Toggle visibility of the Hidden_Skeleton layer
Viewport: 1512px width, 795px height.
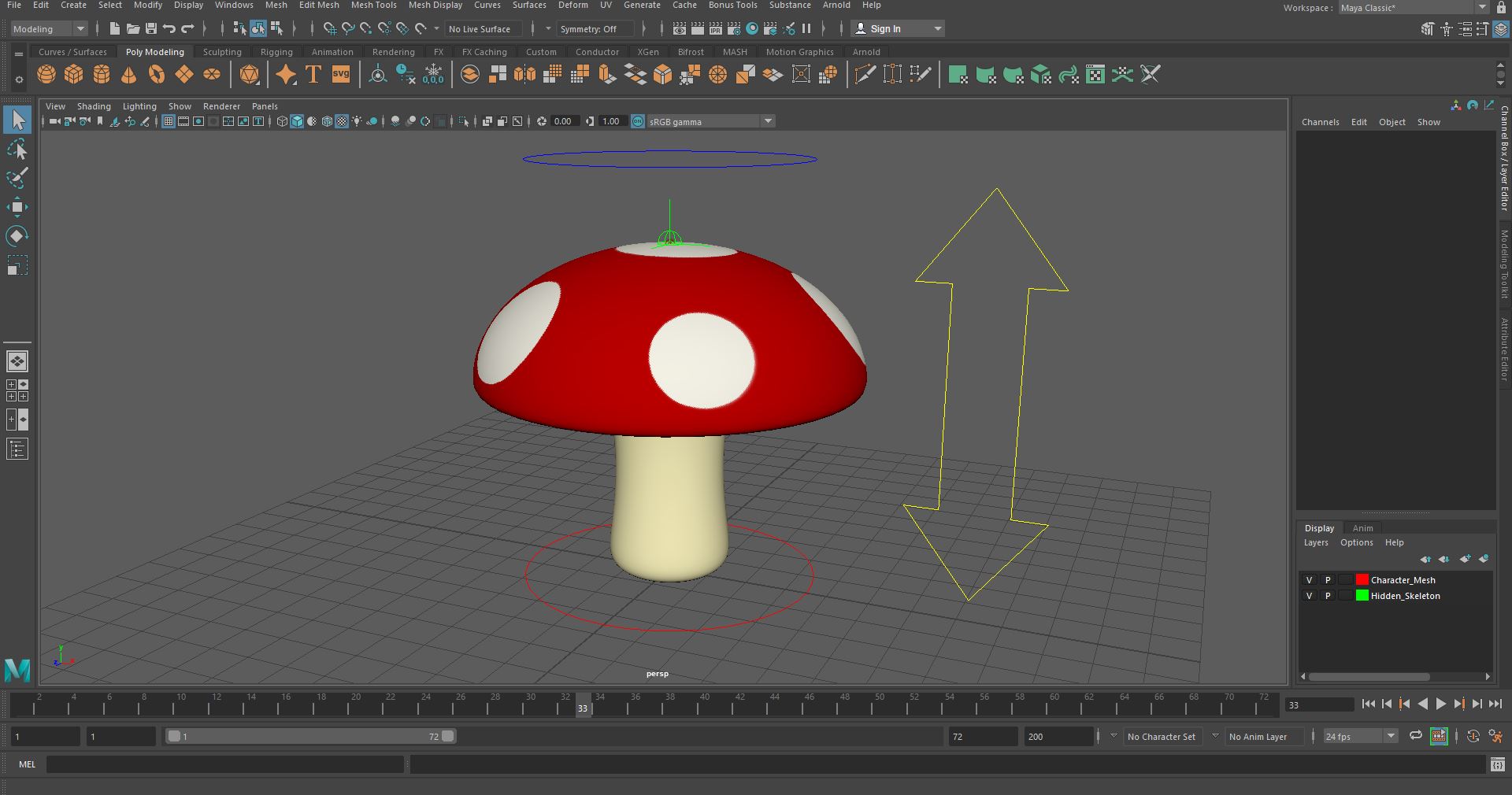click(1310, 596)
